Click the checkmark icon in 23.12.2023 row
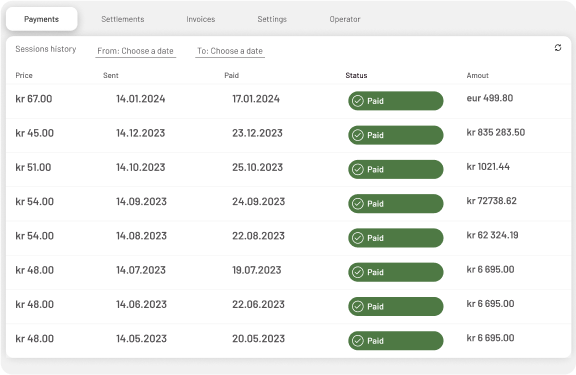Viewport: 576px width, 375px height. (x=357, y=135)
